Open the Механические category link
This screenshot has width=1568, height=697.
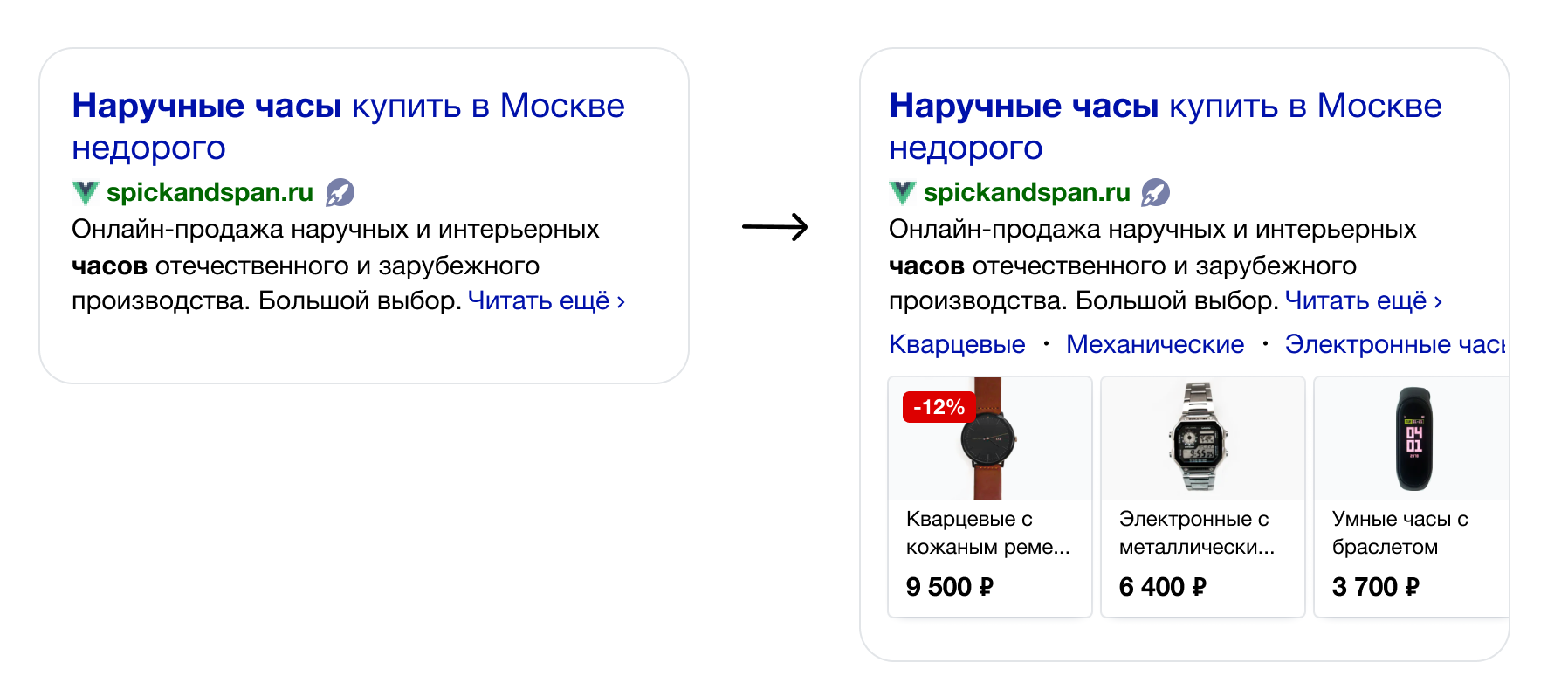[x=1153, y=344]
